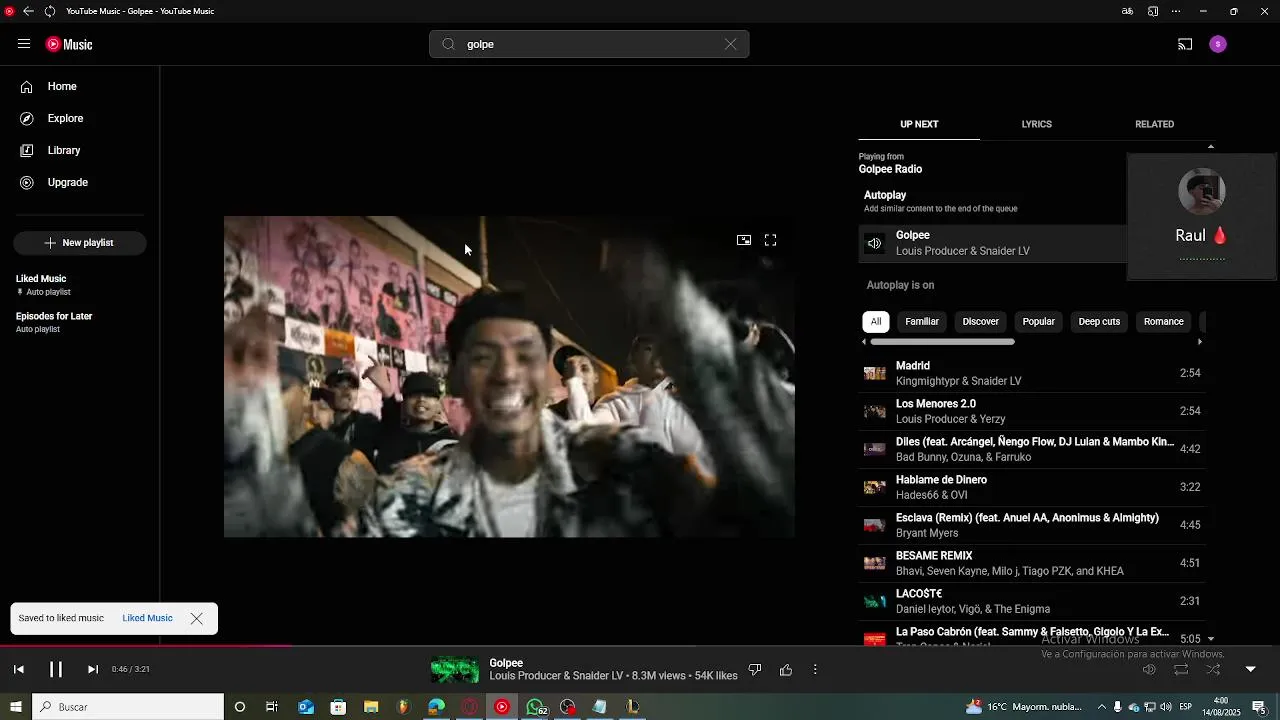Click the taskbar Buscar search box
Viewport: 1280px width, 720px height.
pyautogui.click(x=128, y=707)
